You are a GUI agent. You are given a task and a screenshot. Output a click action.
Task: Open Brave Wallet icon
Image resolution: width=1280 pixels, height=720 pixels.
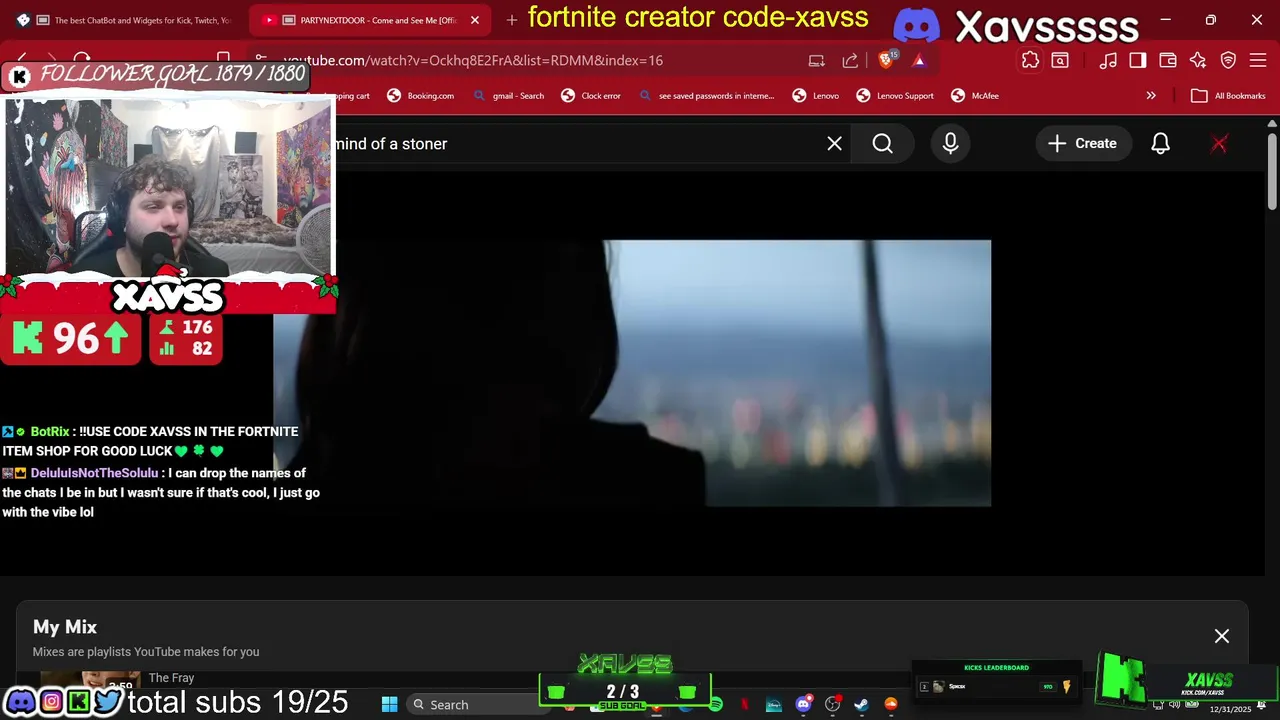click(x=1167, y=60)
